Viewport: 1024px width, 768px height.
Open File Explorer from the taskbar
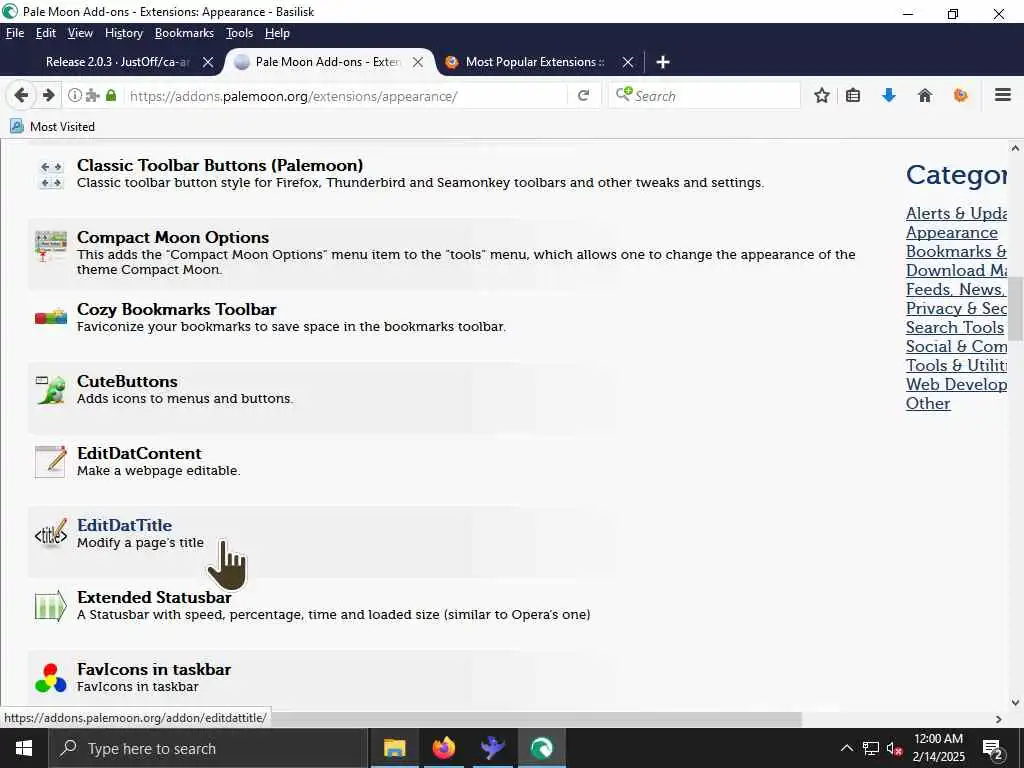click(394, 748)
